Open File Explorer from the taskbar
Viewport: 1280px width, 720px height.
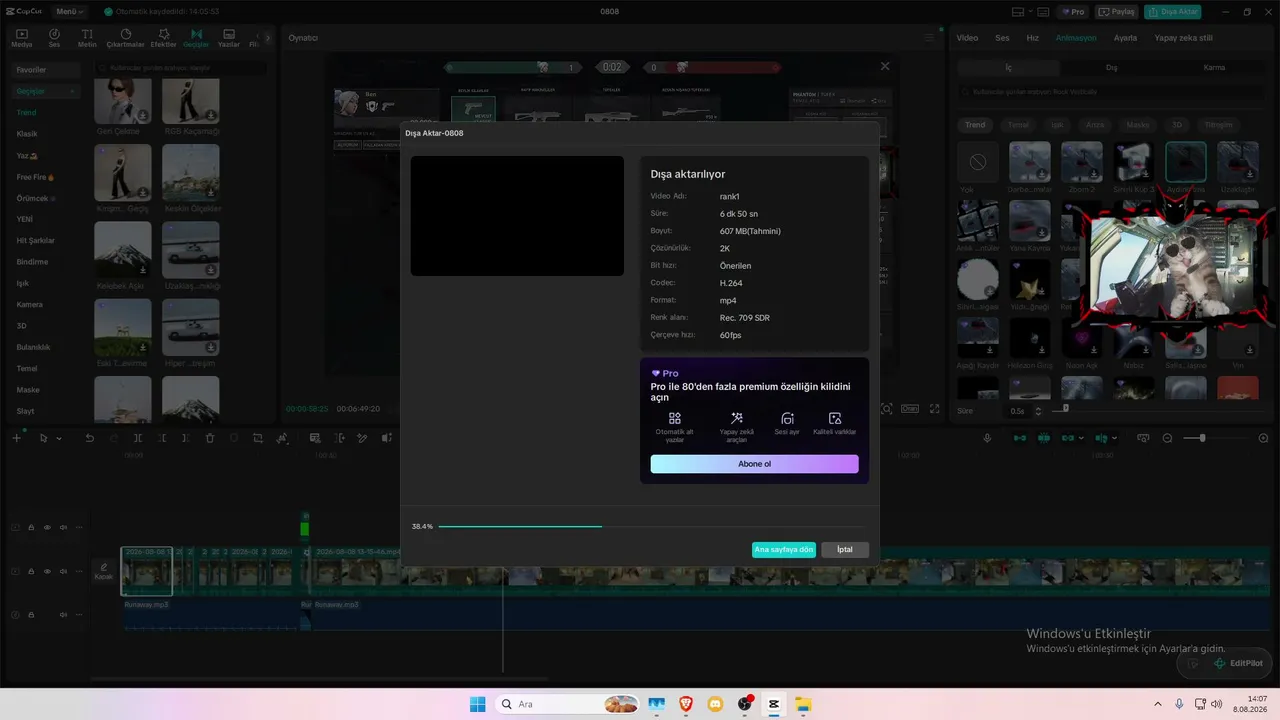tap(803, 704)
